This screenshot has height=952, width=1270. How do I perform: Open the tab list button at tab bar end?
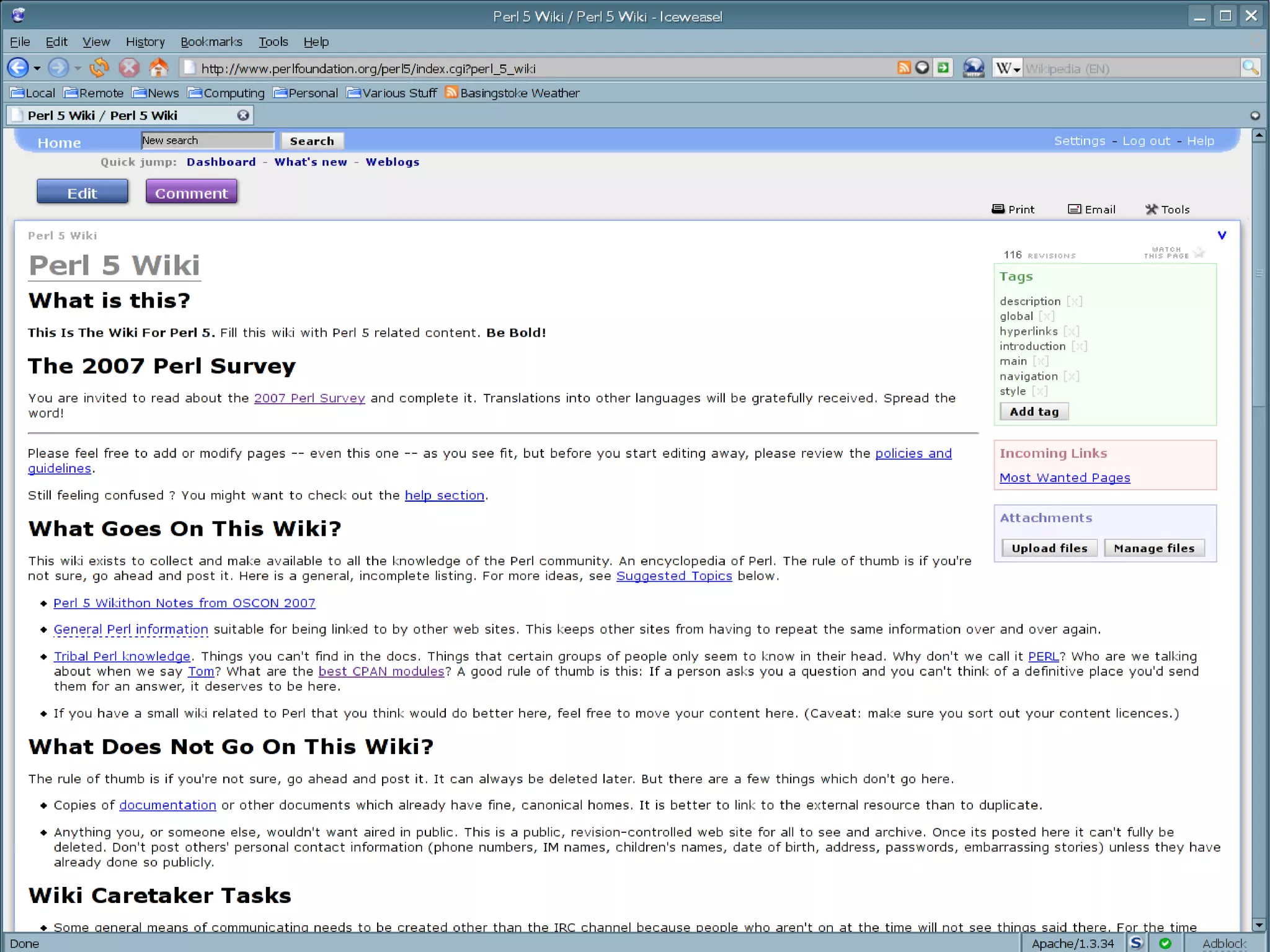[1254, 115]
